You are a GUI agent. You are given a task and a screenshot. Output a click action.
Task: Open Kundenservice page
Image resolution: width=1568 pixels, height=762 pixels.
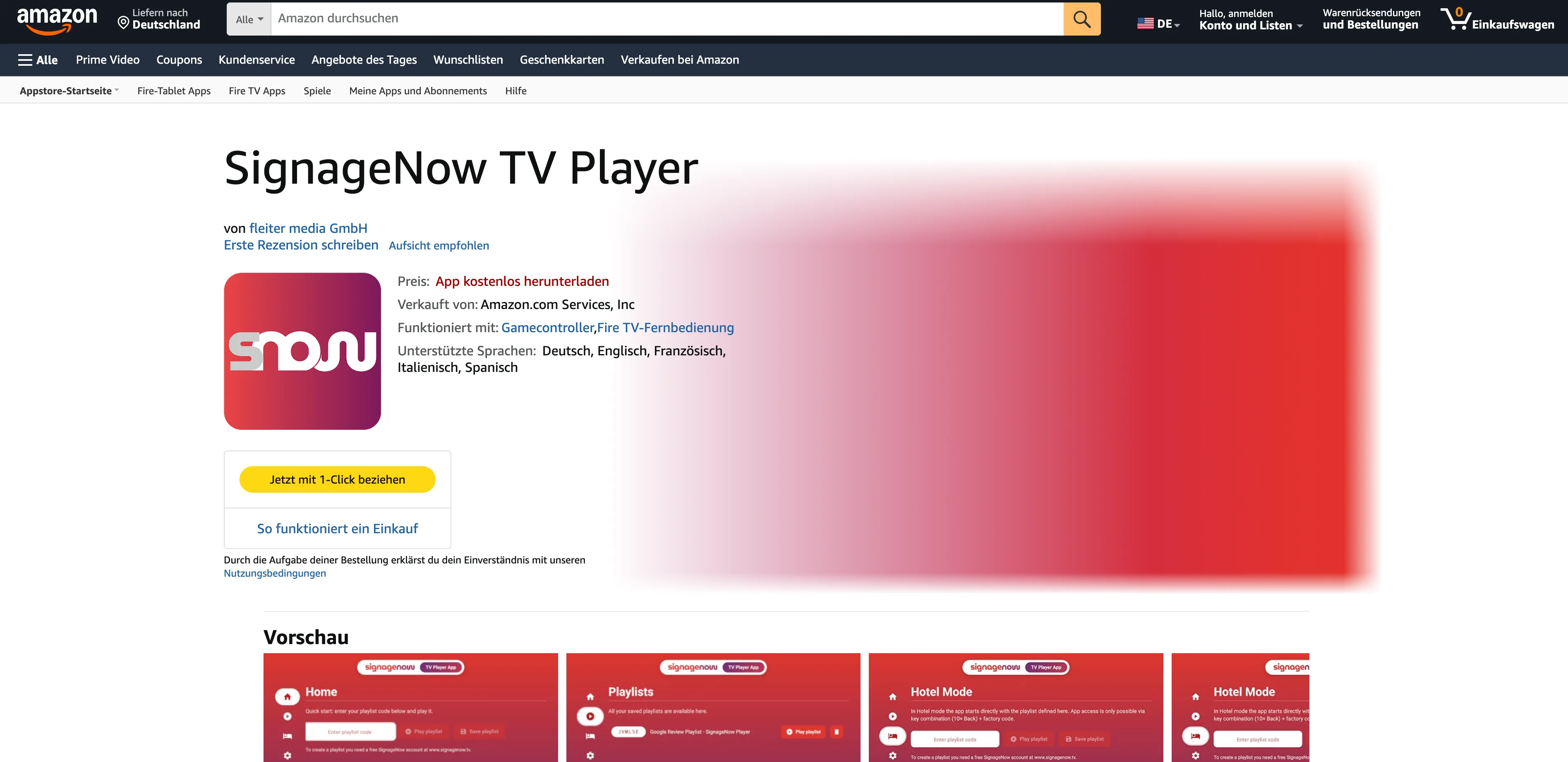[x=257, y=60]
